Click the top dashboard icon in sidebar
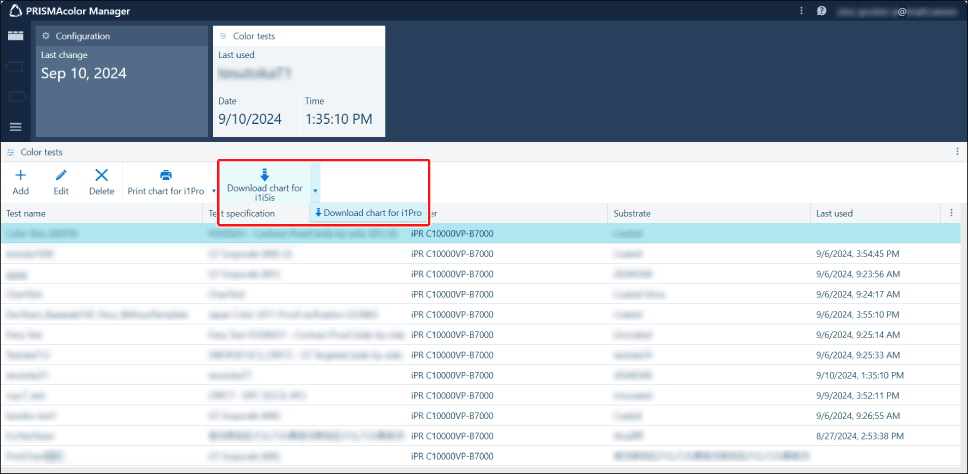The height and width of the screenshot is (474, 968). pyautogui.click(x=16, y=36)
